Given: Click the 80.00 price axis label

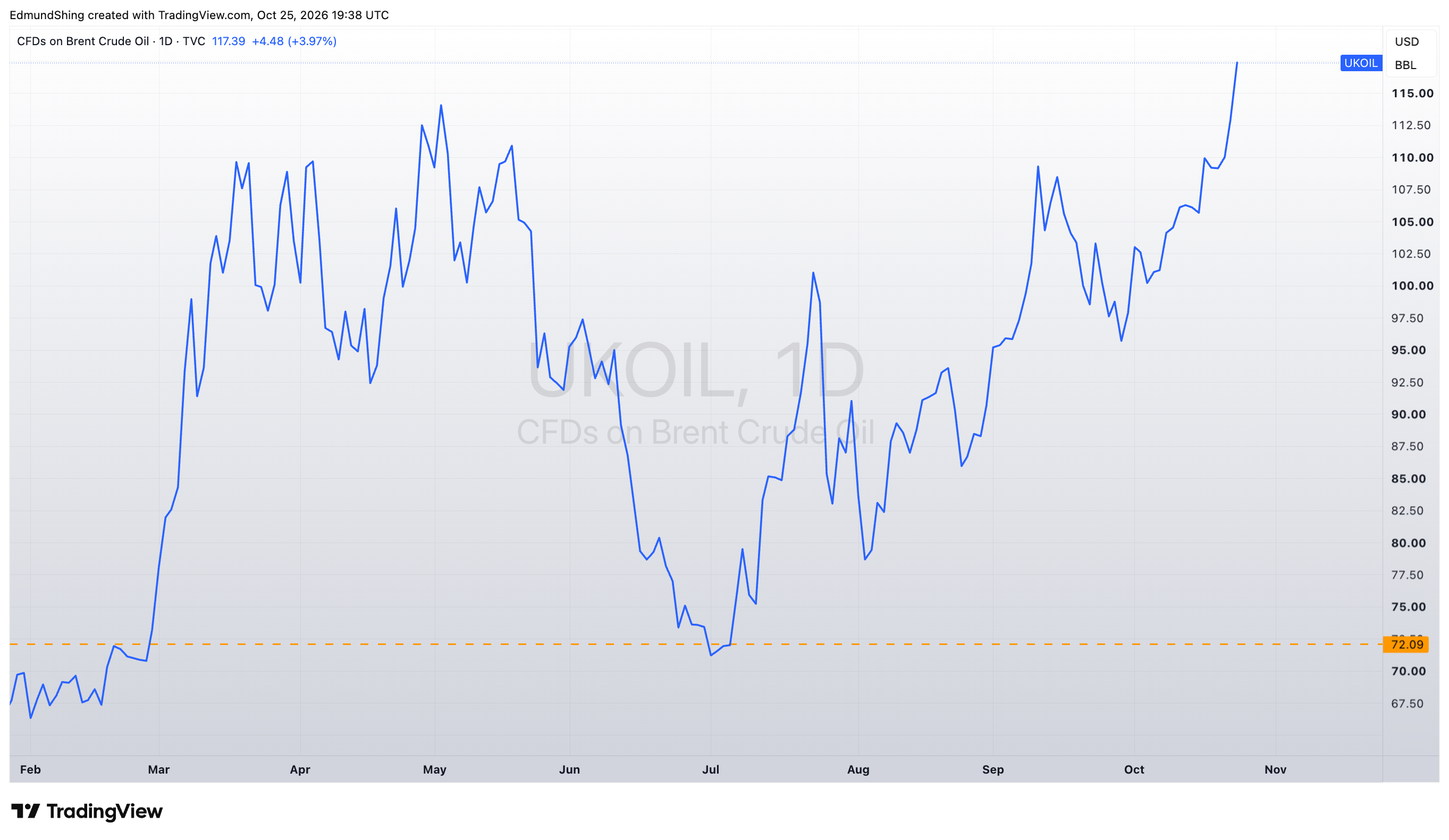Looking at the screenshot, I should point(1408,543).
